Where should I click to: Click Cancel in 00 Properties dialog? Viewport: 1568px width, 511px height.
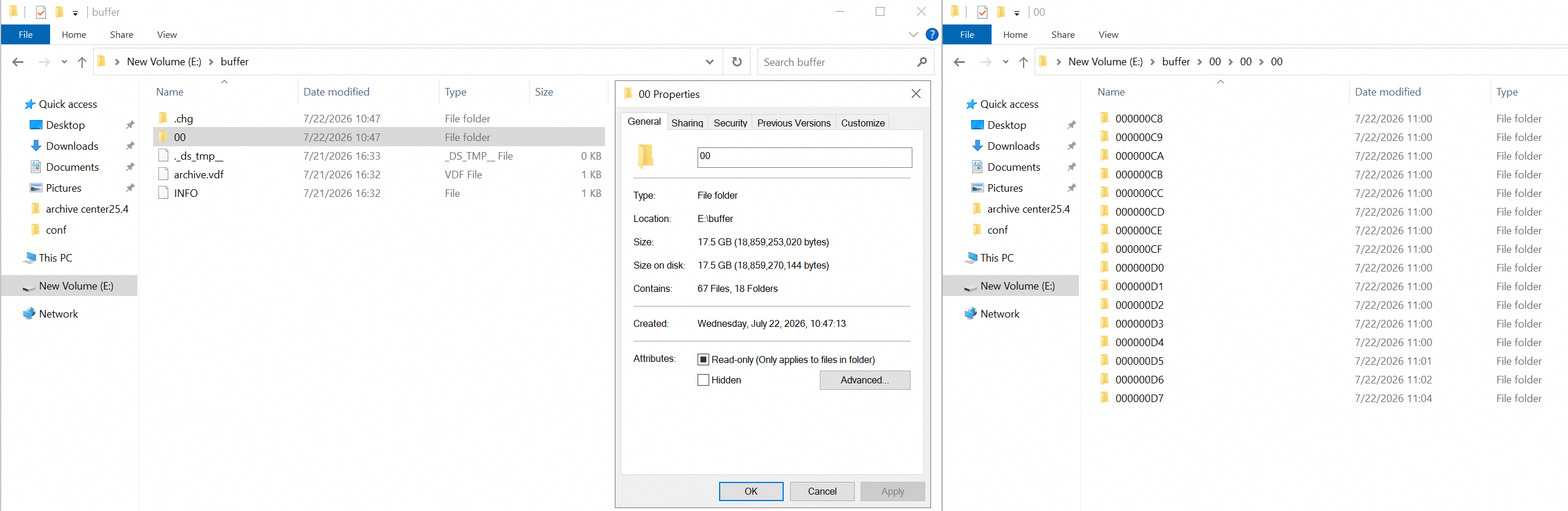click(822, 492)
